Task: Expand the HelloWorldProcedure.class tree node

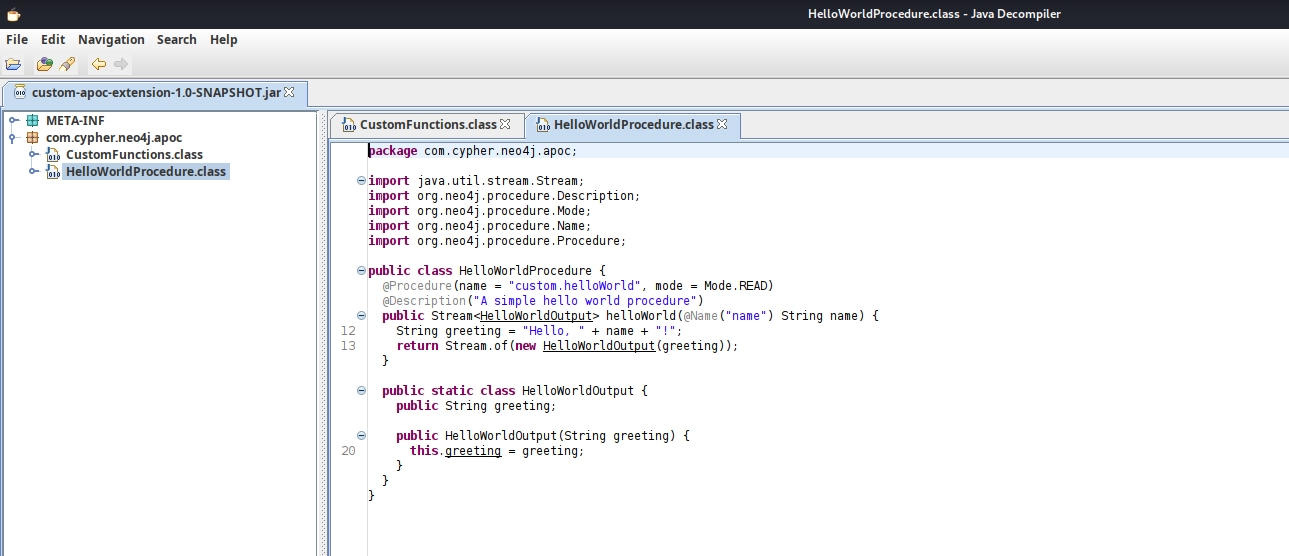Action: (34, 172)
